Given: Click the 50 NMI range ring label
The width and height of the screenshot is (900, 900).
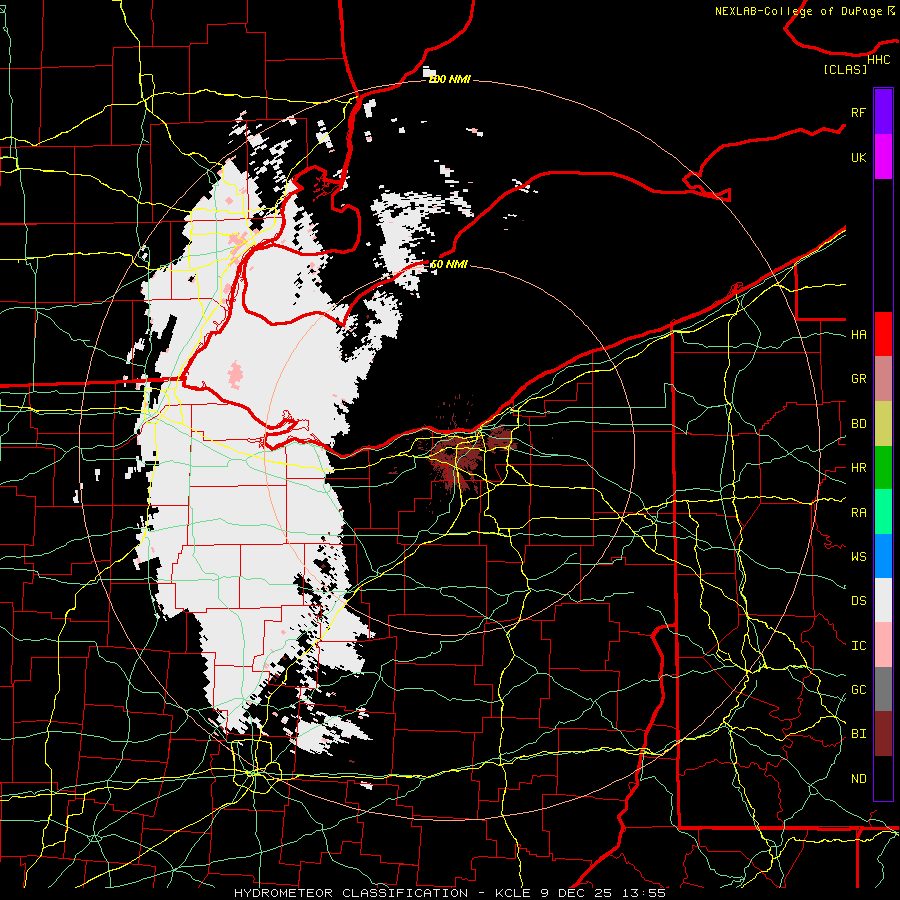Looking at the screenshot, I should coord(449,264).
